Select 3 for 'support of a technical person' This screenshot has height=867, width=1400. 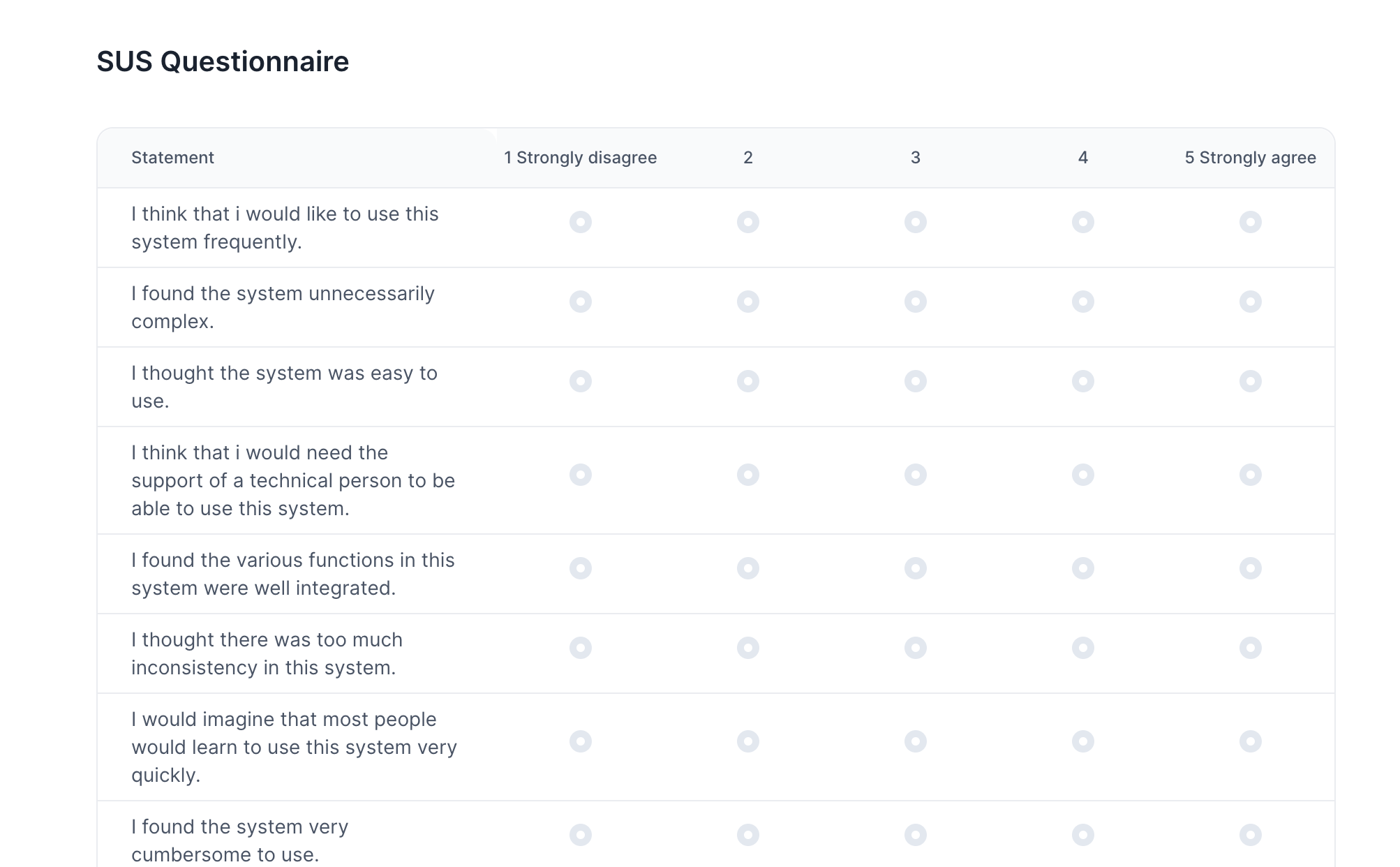point(916,475)
